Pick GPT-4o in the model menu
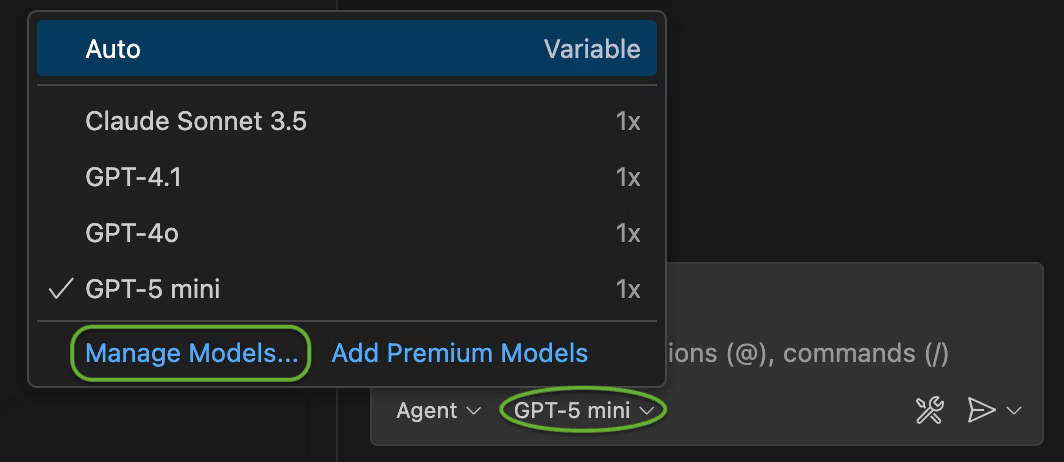 (x=132, y=234)
